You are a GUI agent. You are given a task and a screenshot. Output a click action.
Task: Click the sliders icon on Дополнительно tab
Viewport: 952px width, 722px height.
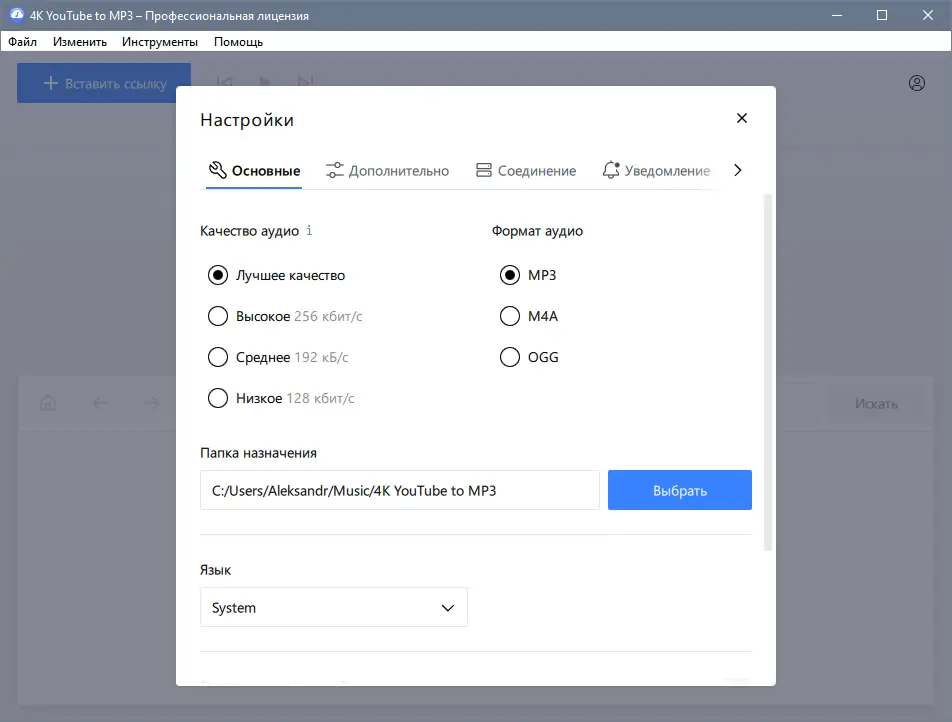click(335, 171)
